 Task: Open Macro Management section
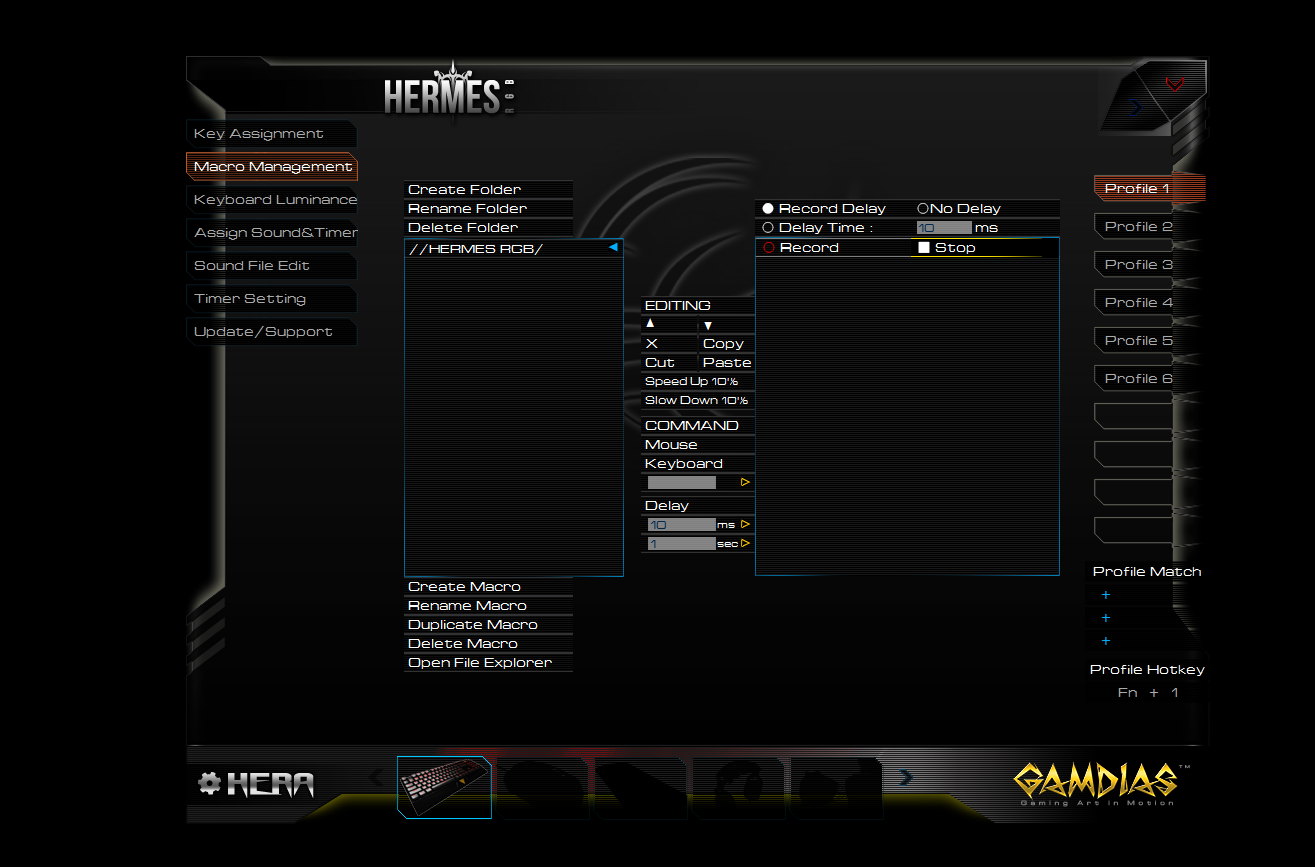coord(271,167)
